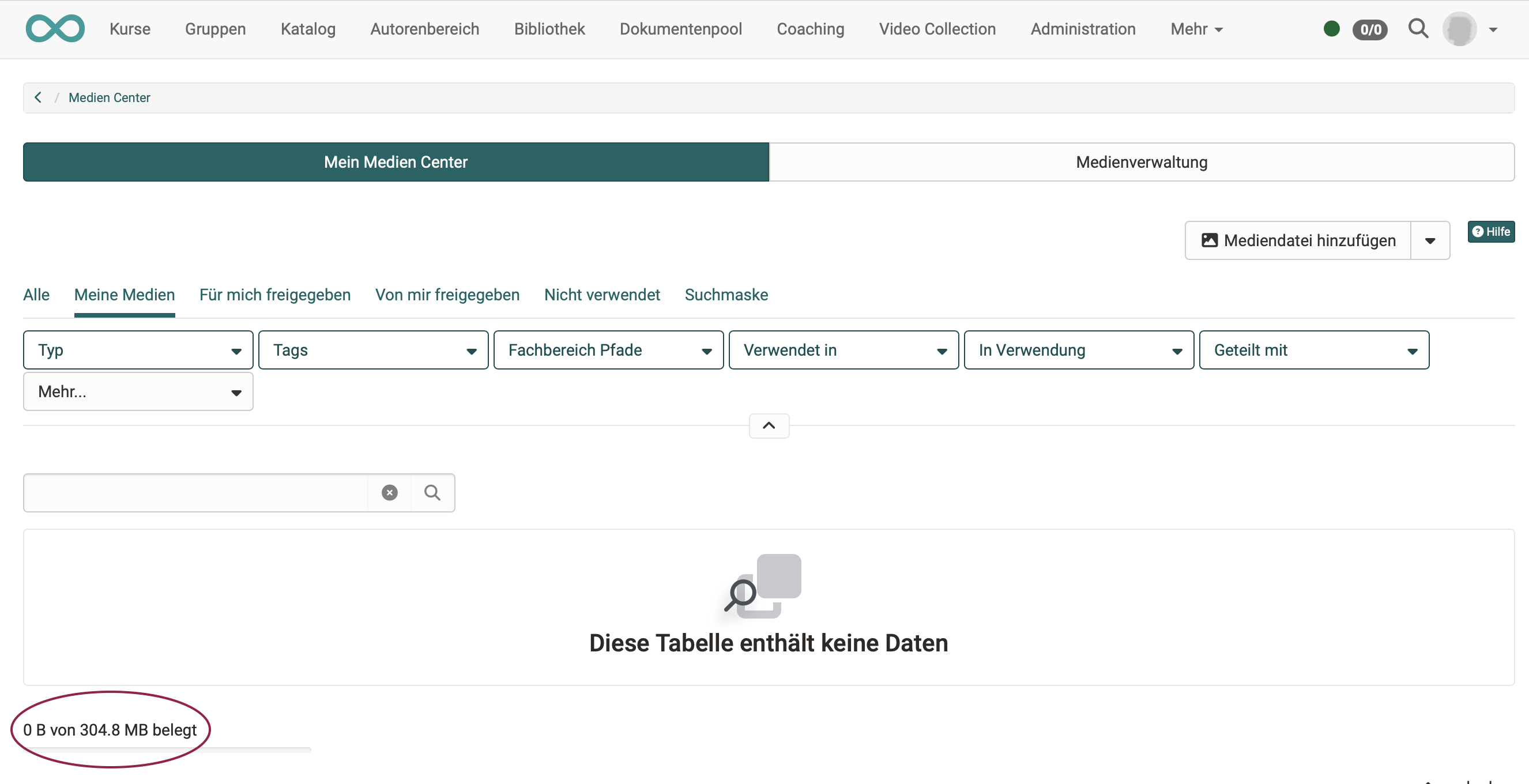Click the Nicht verwendet filter tab
The height and width of the screenshot is (784, 1529).
point(601,294)
